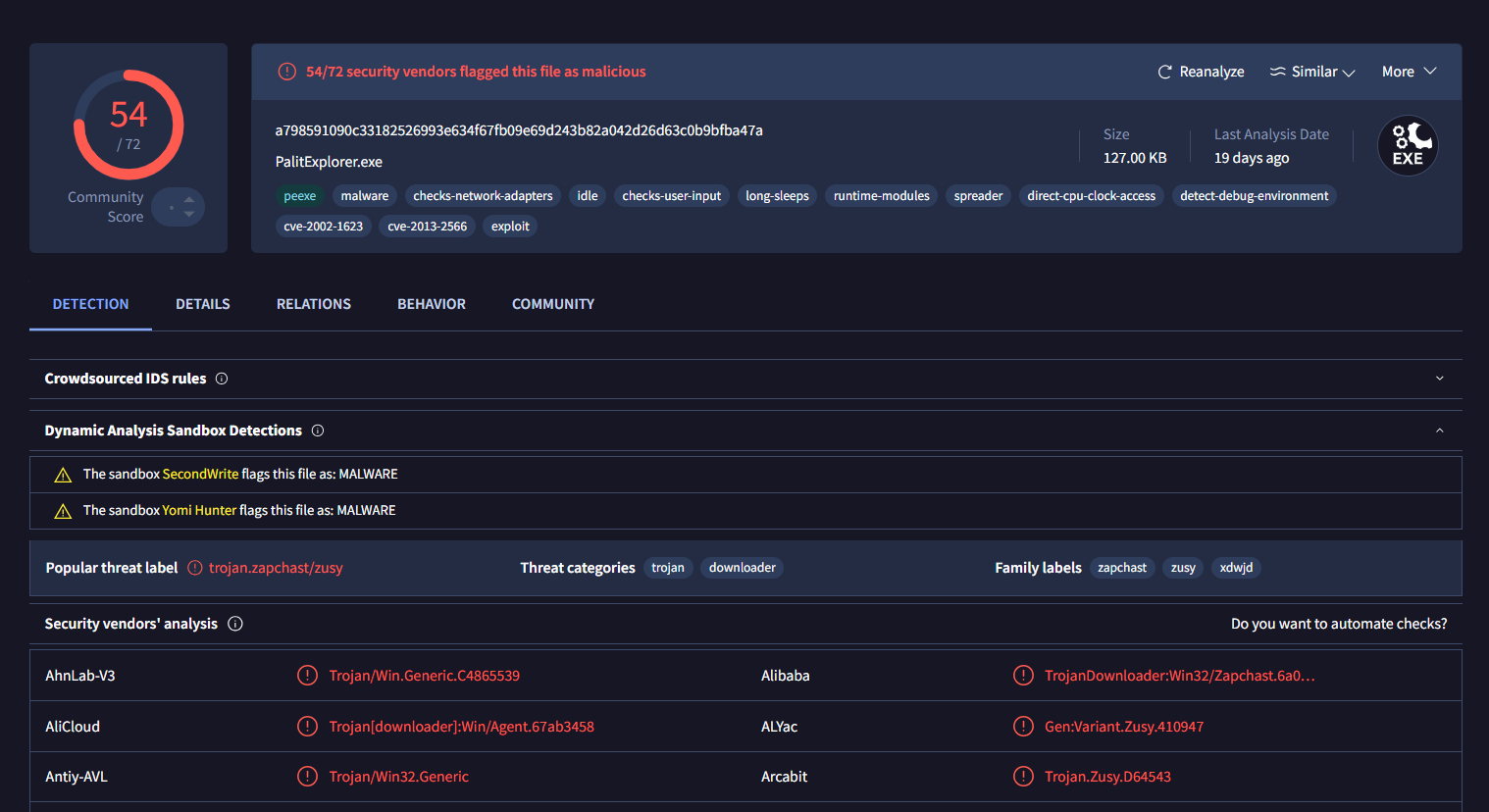Collapse the Dynamic Analysis Sandbox Detections section

1439,431
